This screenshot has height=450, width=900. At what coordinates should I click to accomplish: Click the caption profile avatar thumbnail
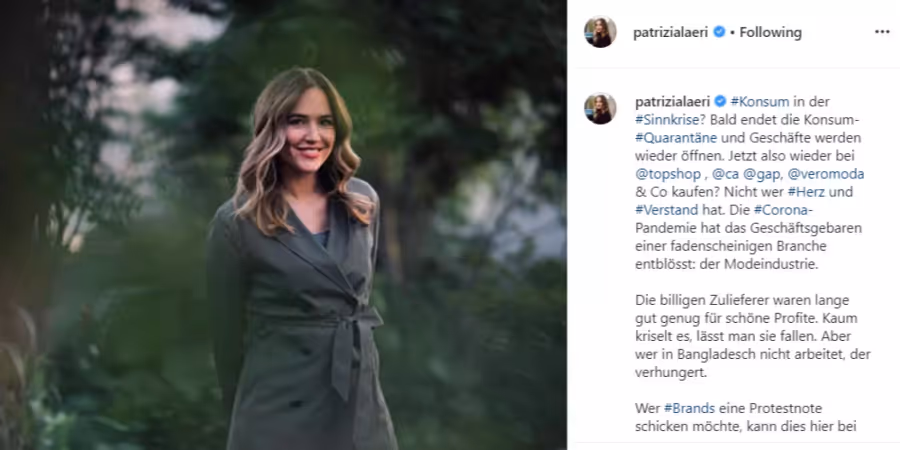pos(600,108)
